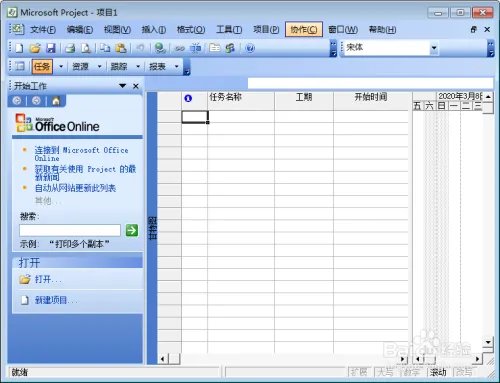Image resolution: width=500 pixels, height=383 pixels.
Task: Select the 工期 column header
Action: pyautogui.click(x=304, y=101)
